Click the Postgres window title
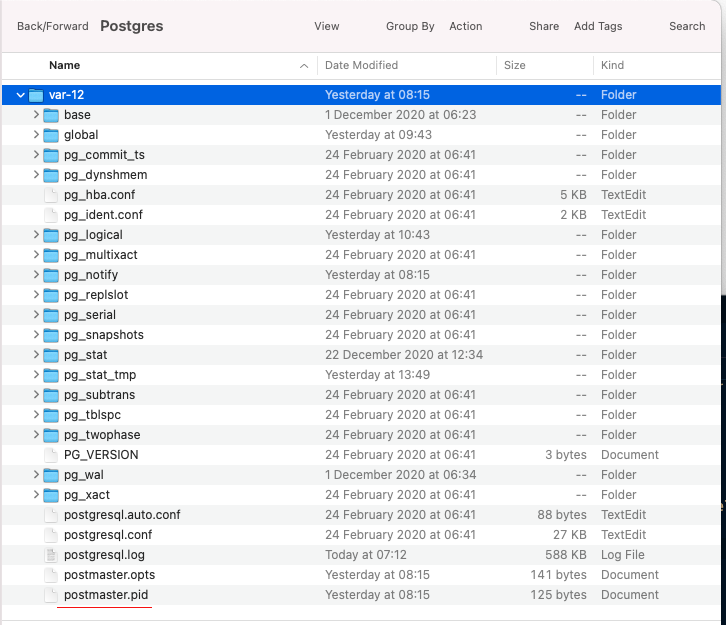726x625 pixels. coord(132,26)
